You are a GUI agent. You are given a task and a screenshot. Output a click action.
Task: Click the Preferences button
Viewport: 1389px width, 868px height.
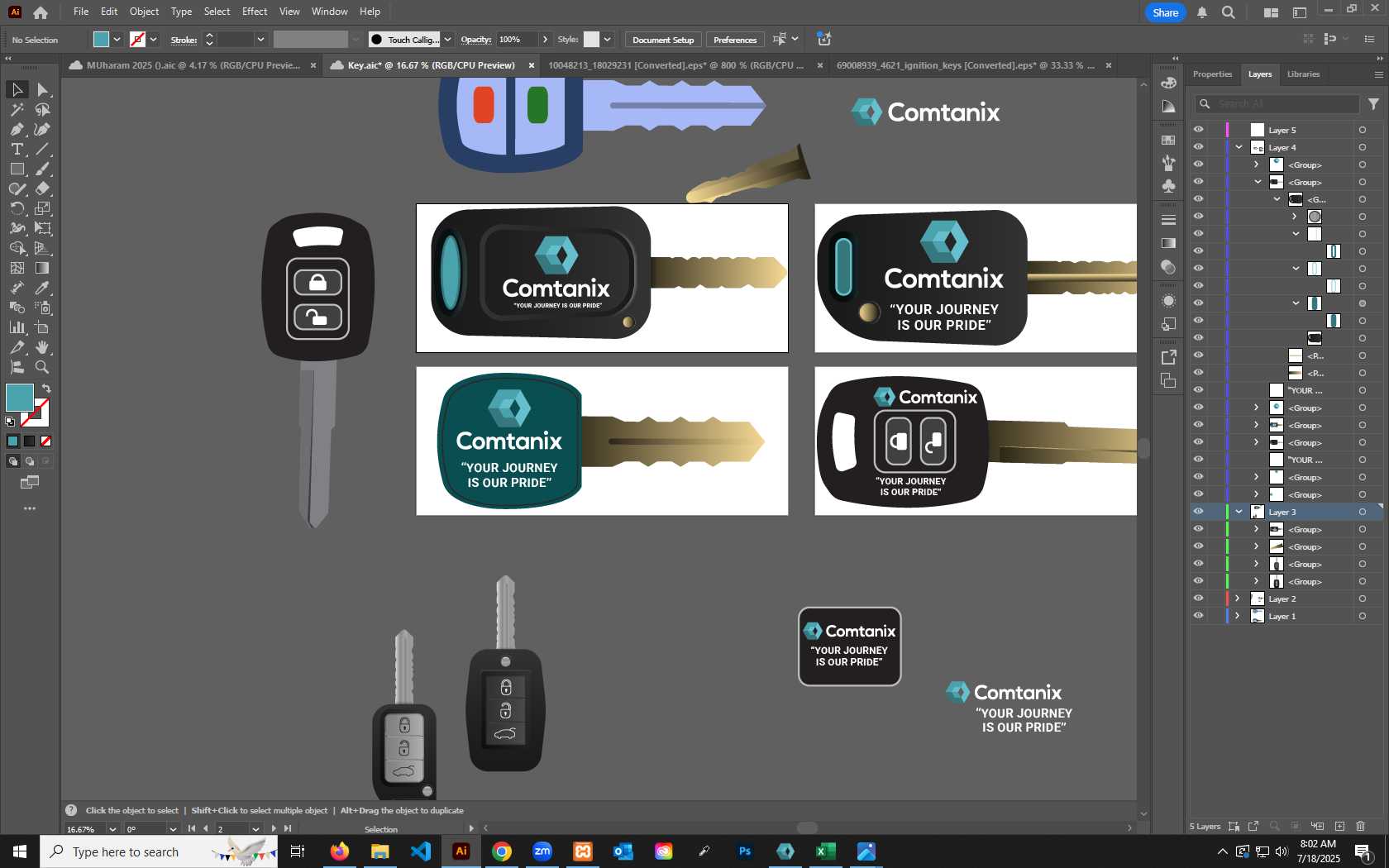pos(735,40)
